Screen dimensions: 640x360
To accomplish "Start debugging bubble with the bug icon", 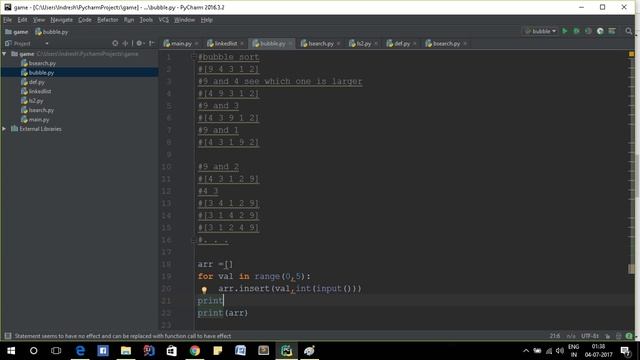I will [x=576, y=31].
